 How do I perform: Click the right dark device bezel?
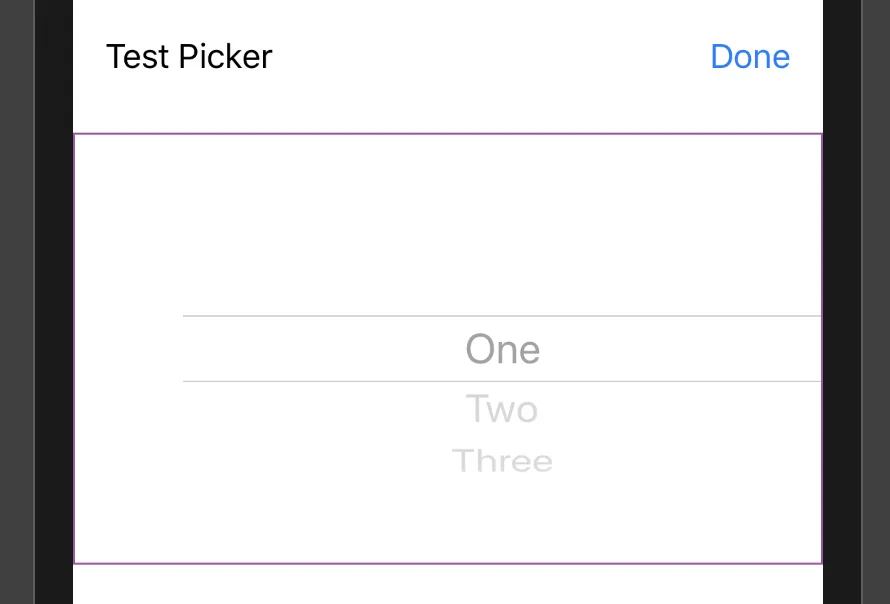(841, 300)
